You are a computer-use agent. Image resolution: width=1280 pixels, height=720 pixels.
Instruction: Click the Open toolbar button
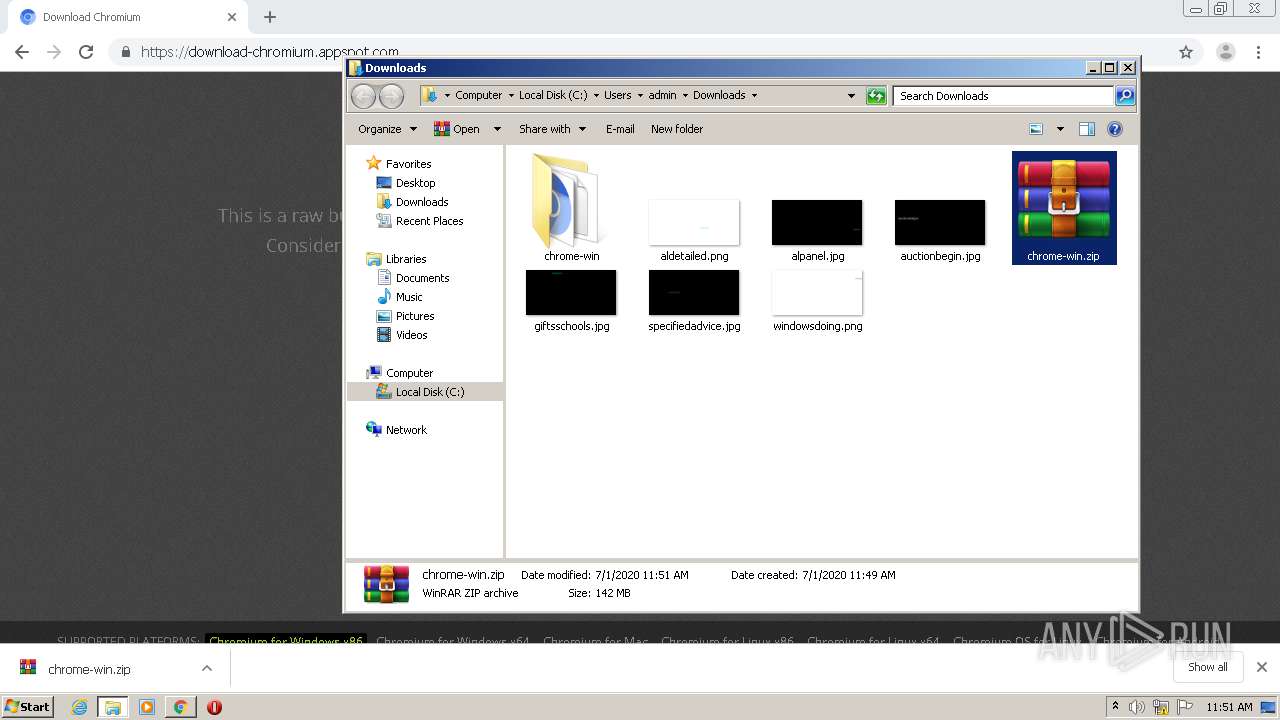(456, 129)
